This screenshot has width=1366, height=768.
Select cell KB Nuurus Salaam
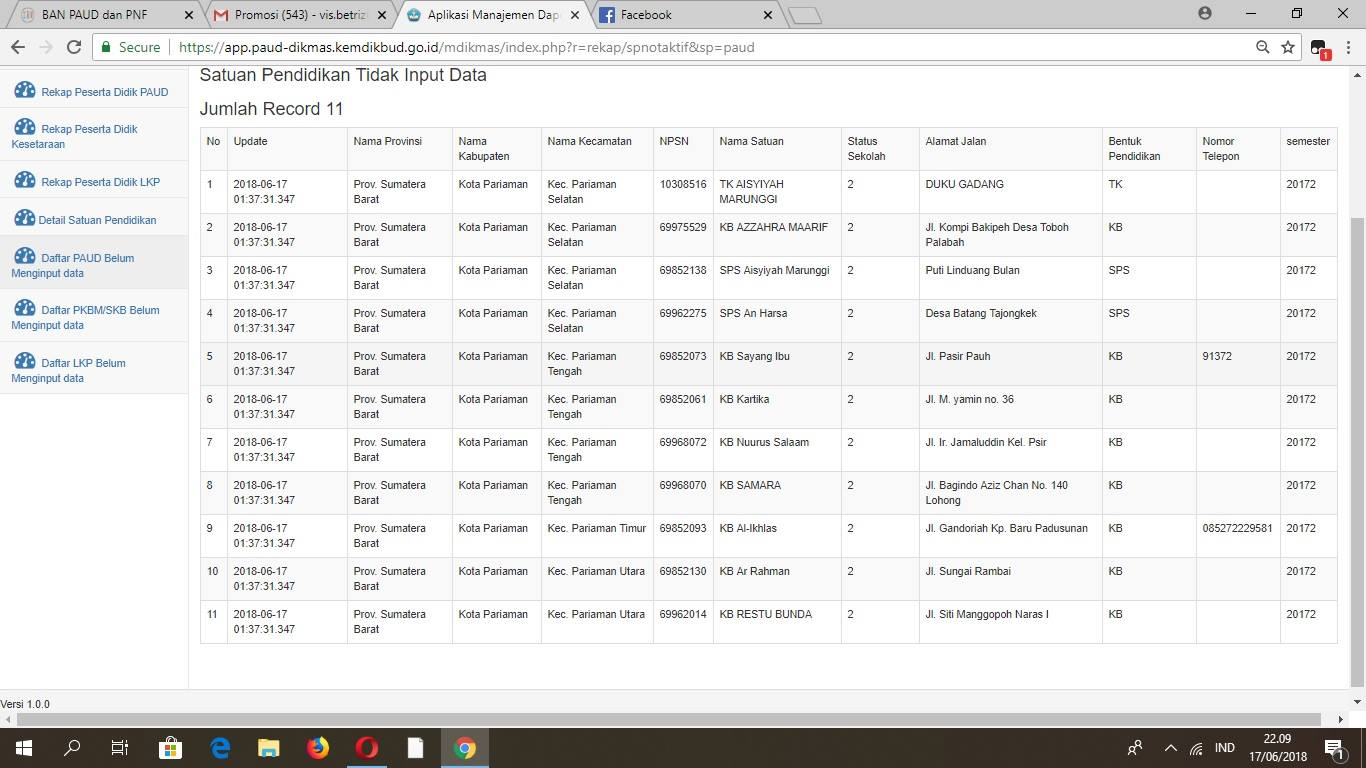[777, 450]
